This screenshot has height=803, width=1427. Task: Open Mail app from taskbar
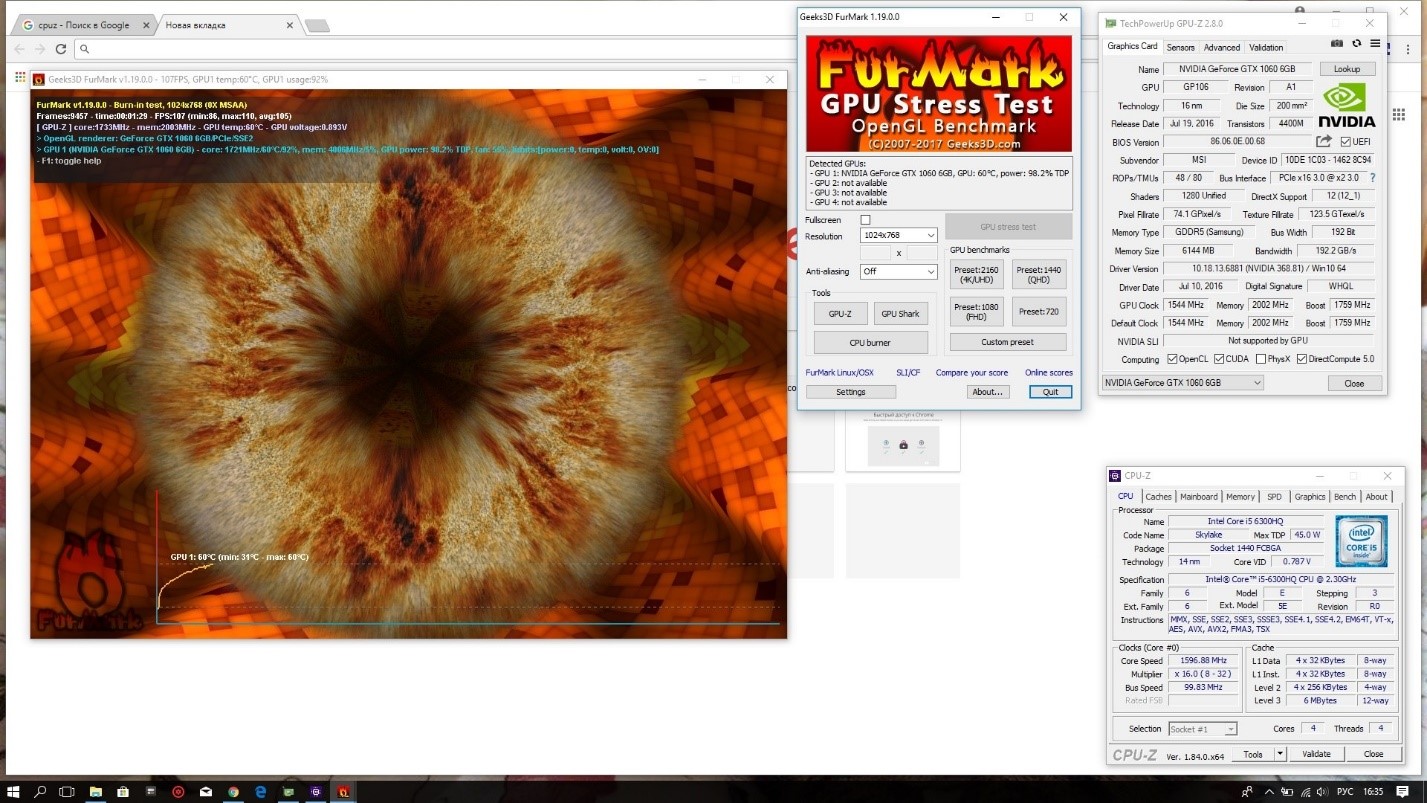(206, 792)
